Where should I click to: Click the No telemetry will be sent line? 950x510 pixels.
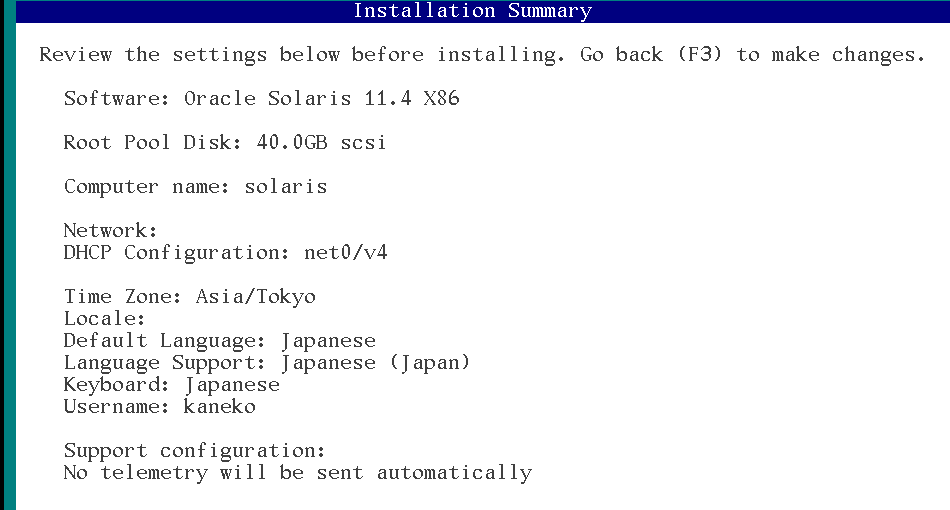[x=298, y=473]
